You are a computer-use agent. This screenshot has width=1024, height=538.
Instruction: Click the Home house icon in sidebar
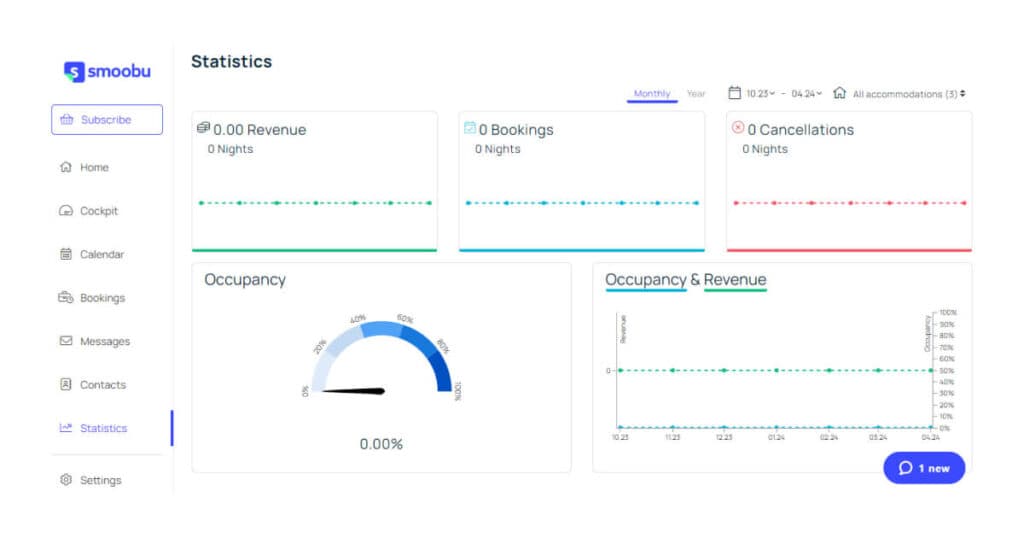coord(66,167)
